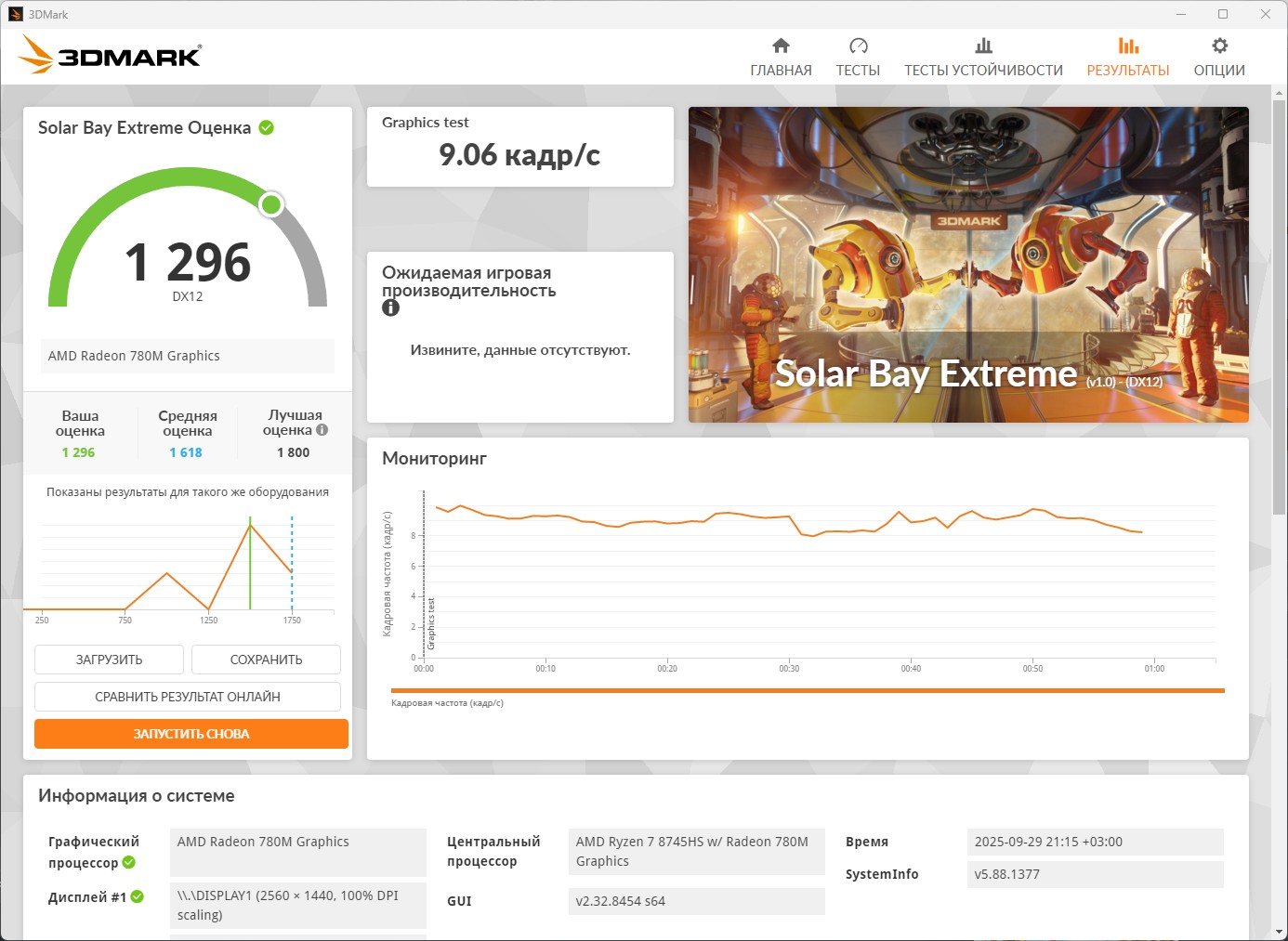Click the Средняя оценка value 1 618
The height and width of the screenshot is (941, 1288).
pyautogui.click(x=186, y=452)
